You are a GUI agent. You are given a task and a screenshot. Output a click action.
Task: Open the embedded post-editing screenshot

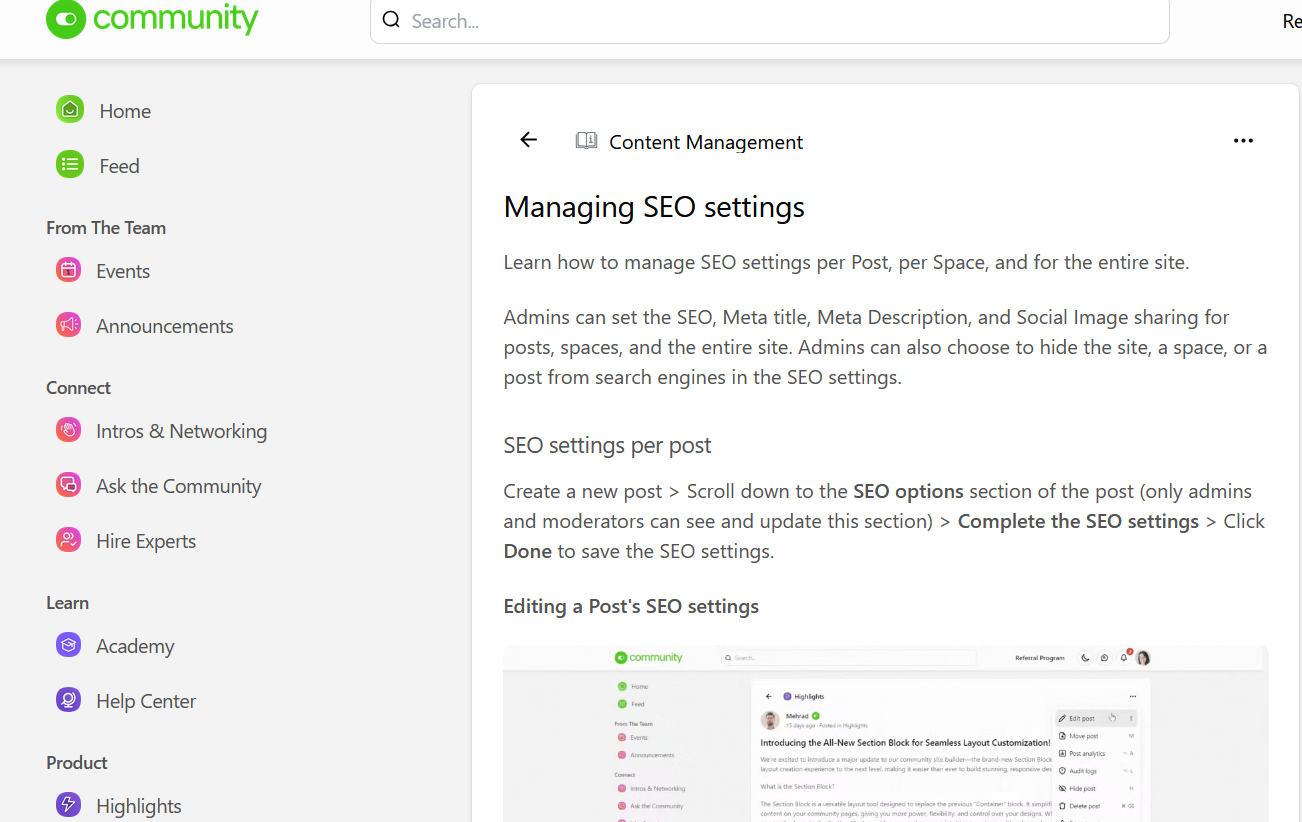(x=885, y=733)
